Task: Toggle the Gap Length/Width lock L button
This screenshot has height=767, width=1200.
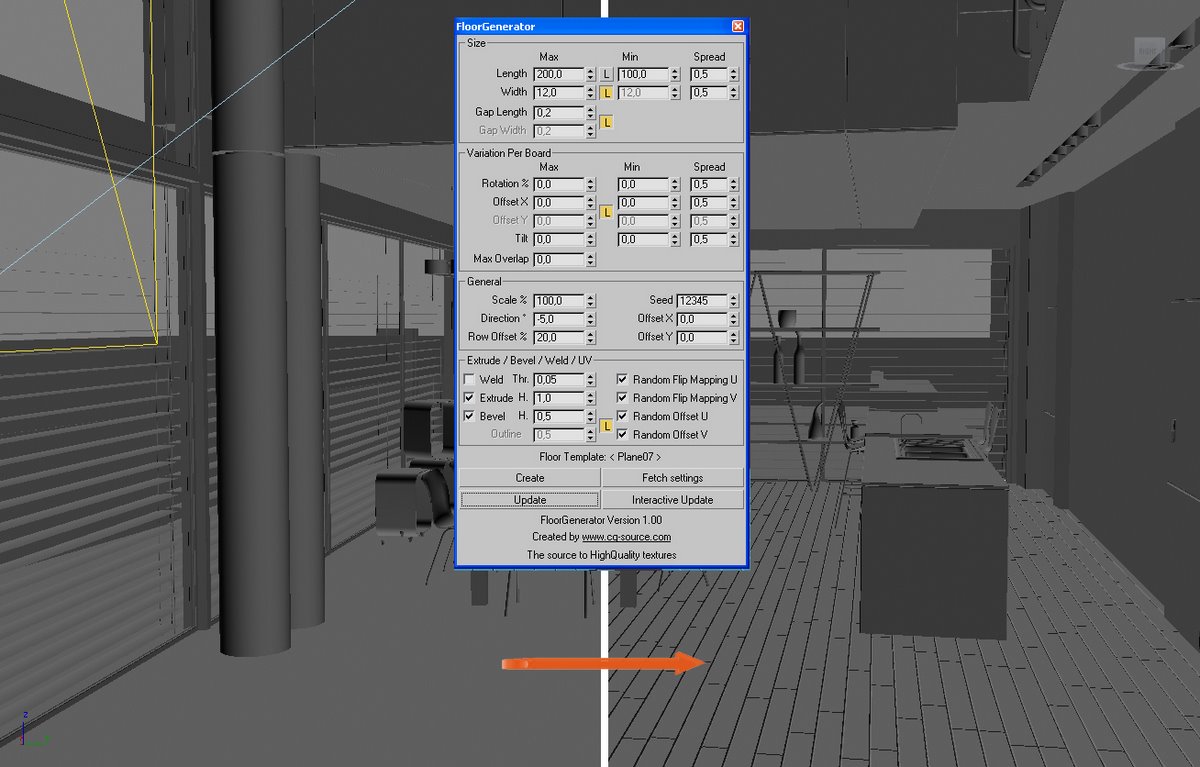Action: pyautogui.click(x=606, y=122)
